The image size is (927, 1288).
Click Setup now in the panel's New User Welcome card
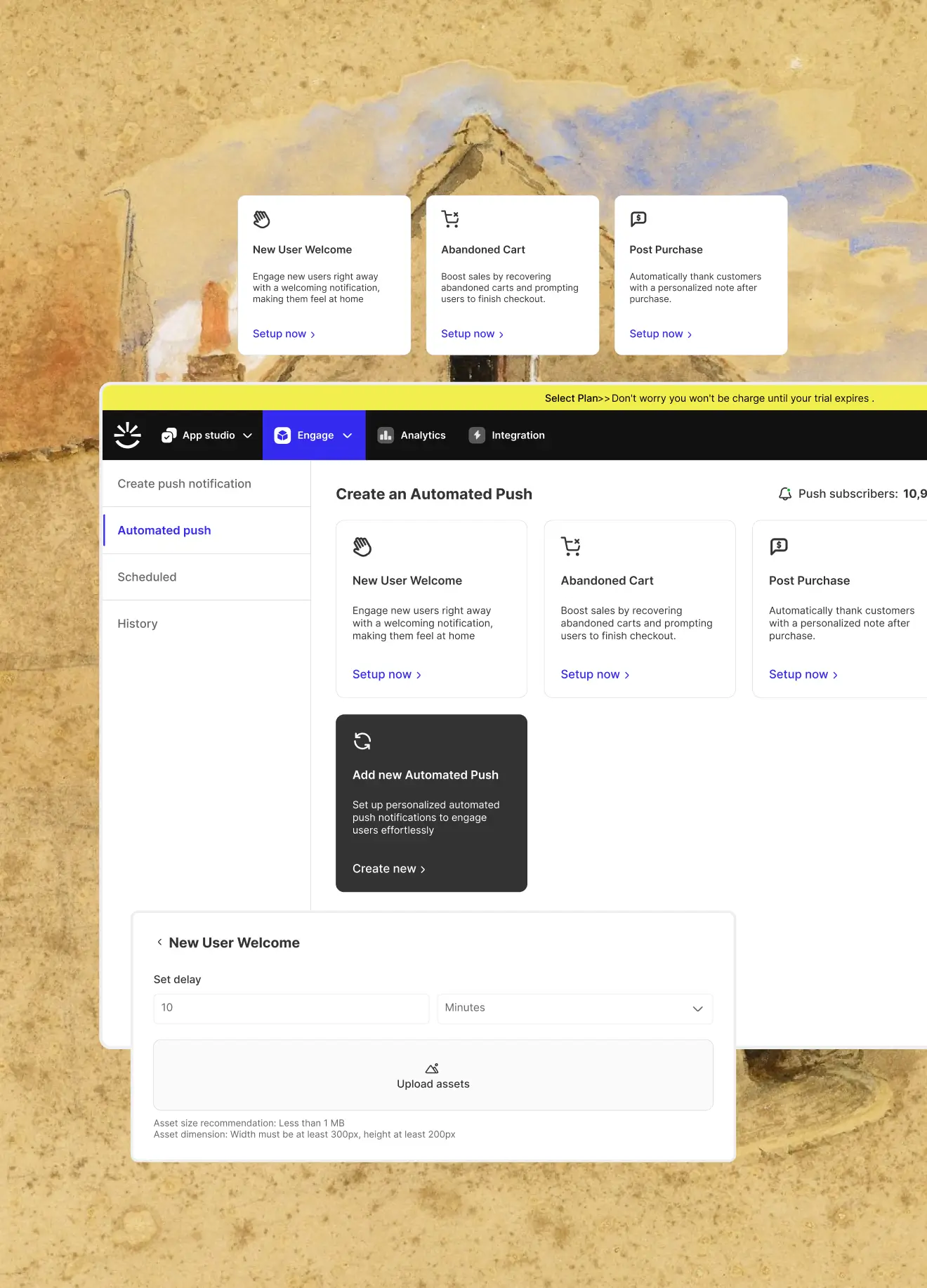387,674
